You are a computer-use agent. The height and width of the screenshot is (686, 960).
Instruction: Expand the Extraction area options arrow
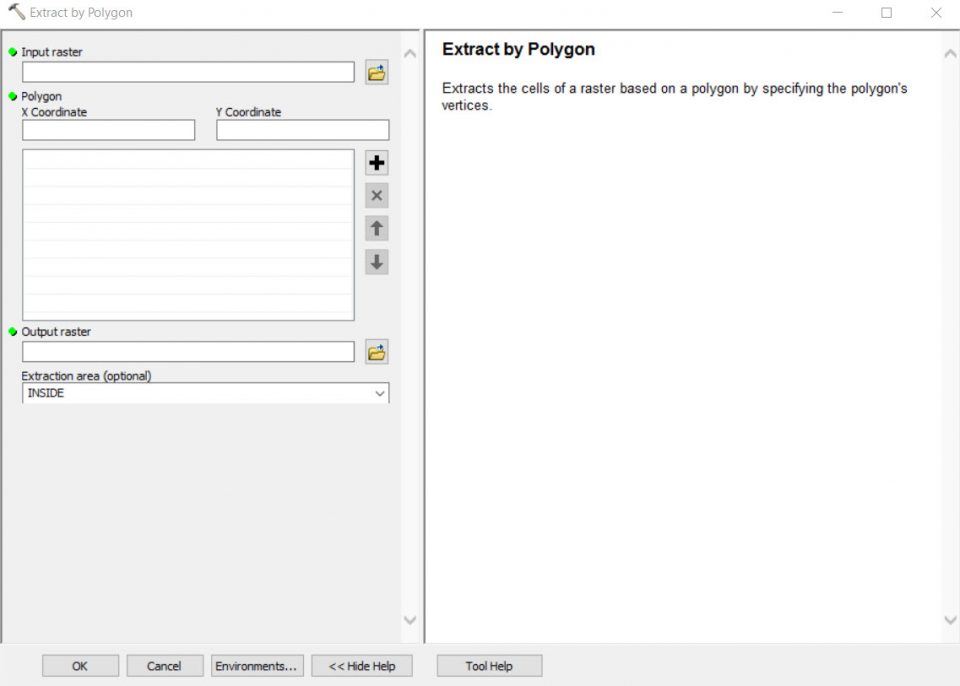tap(380, 393)
